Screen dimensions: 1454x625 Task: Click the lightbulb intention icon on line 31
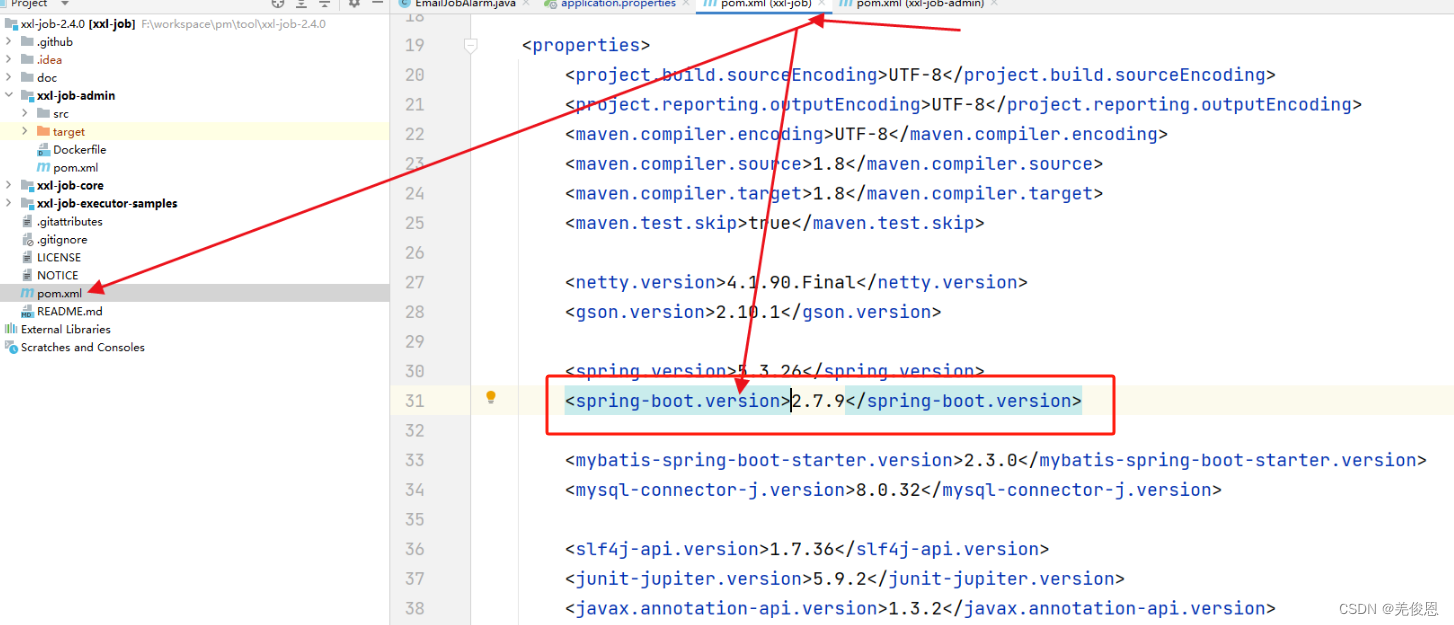(x=491, y=398)
